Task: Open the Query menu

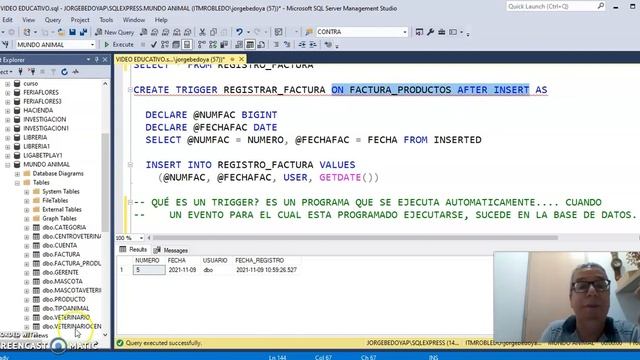Action: point(53,20)
